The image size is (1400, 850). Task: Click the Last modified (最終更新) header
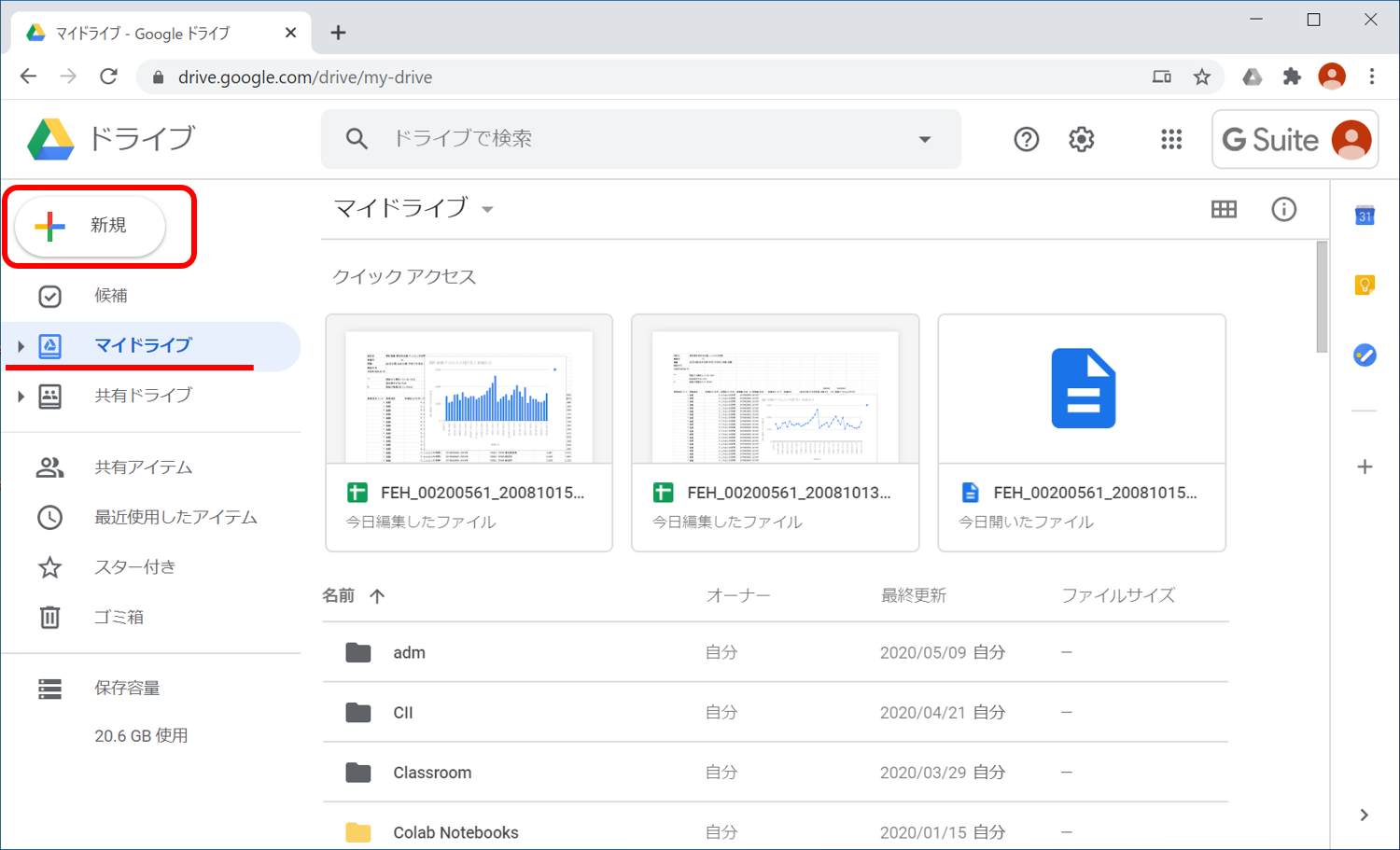(914, 595)
